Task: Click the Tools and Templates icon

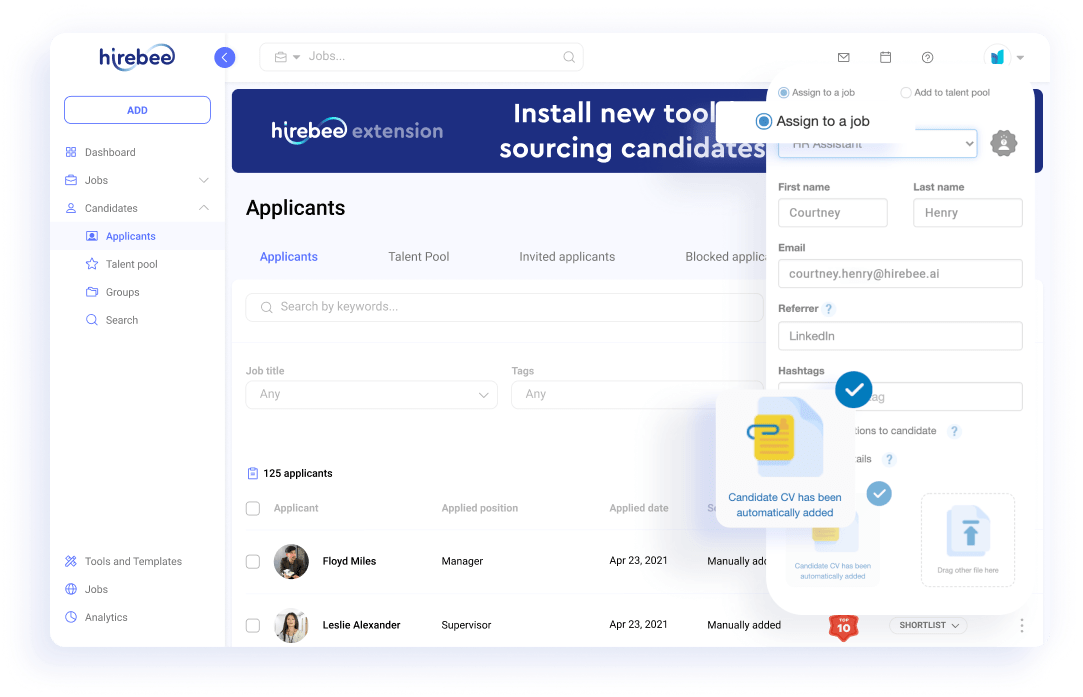Action: click(70, 561)
